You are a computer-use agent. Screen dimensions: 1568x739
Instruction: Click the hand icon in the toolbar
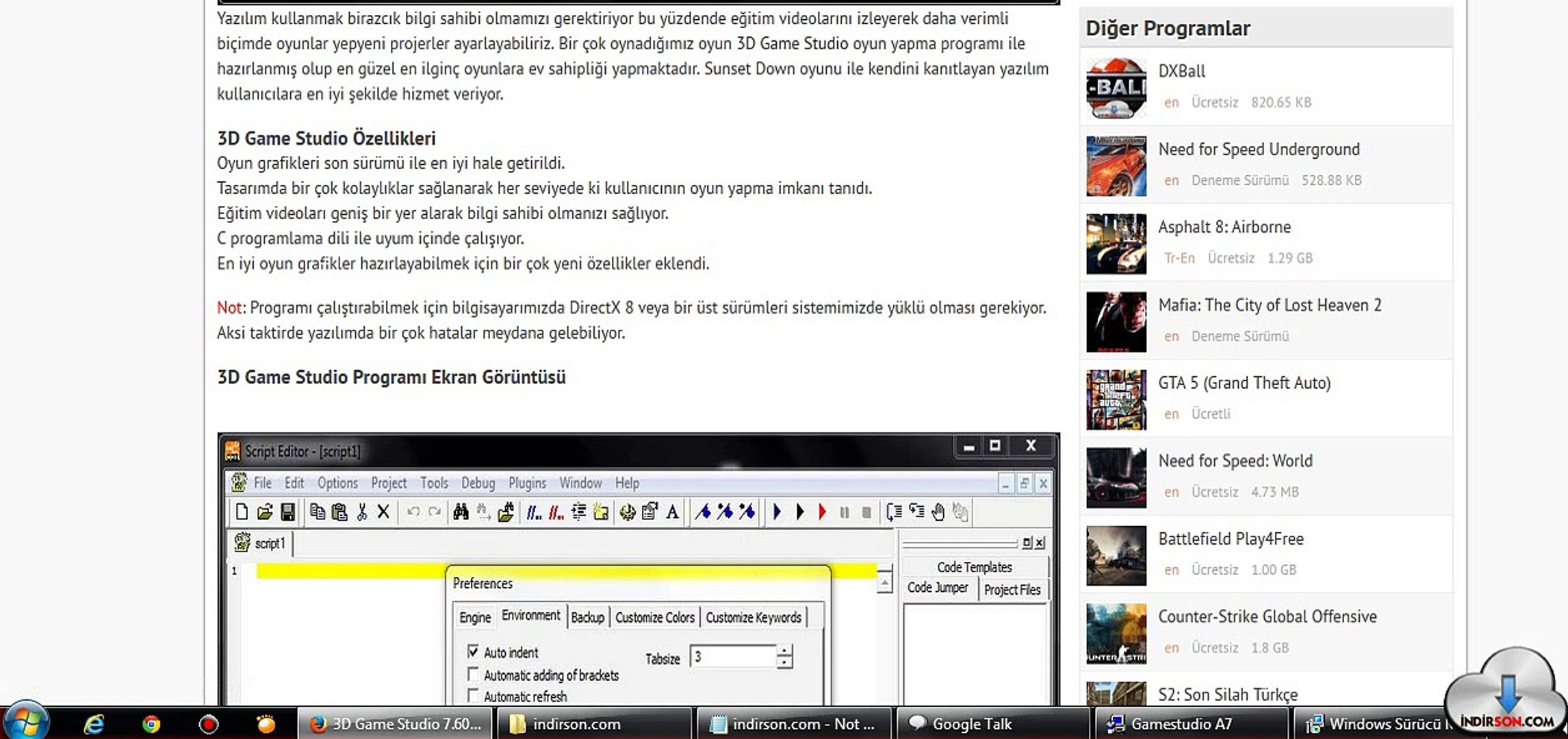[x=938, y=512]
